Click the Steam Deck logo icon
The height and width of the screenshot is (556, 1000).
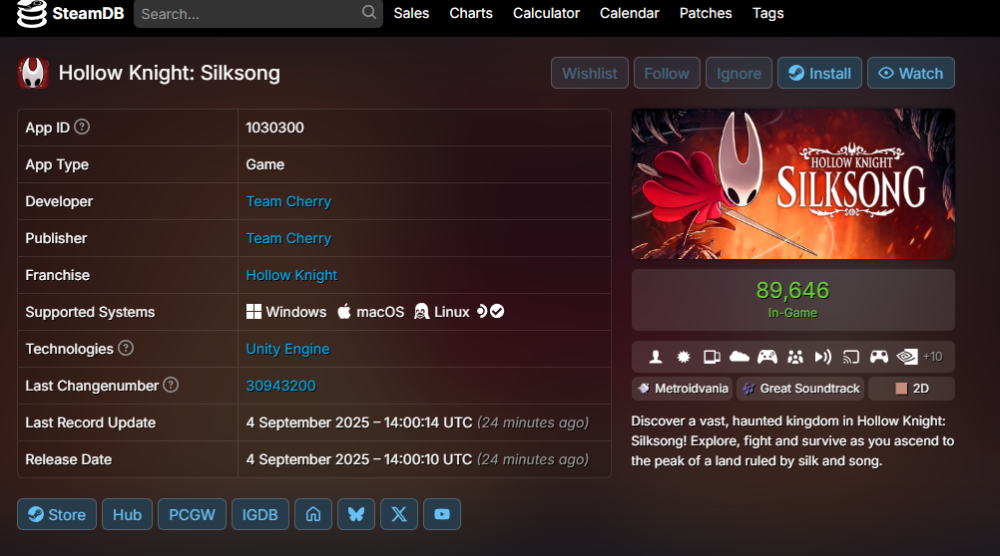coord(482,311)
